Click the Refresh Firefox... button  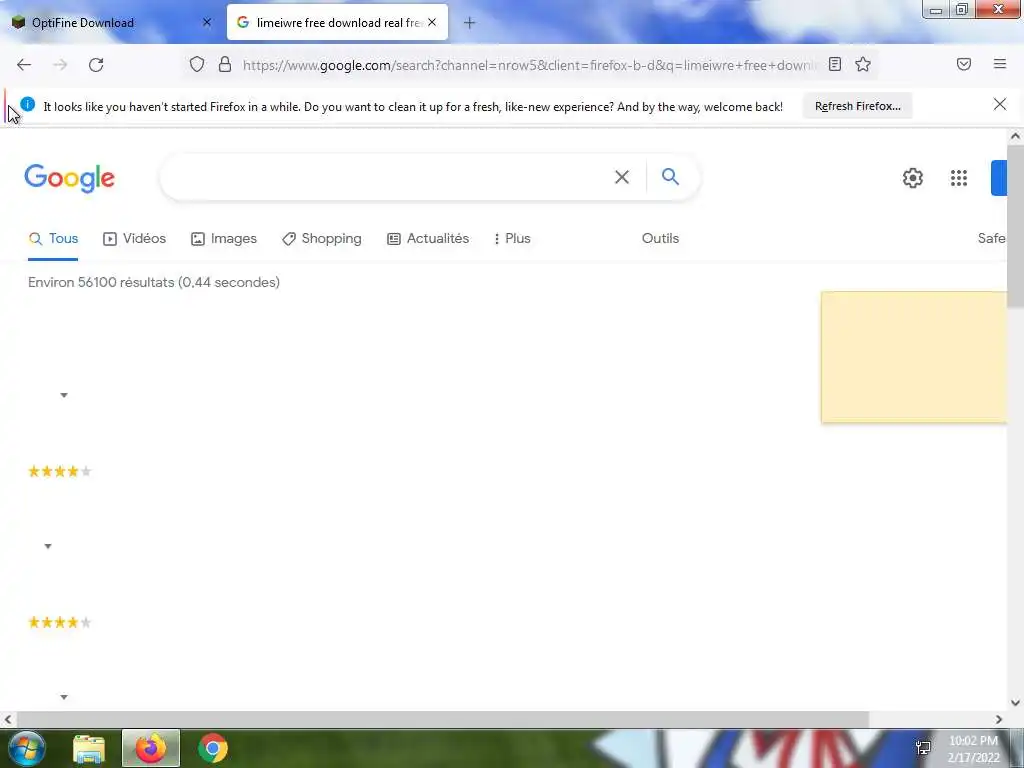pos(857,106)
